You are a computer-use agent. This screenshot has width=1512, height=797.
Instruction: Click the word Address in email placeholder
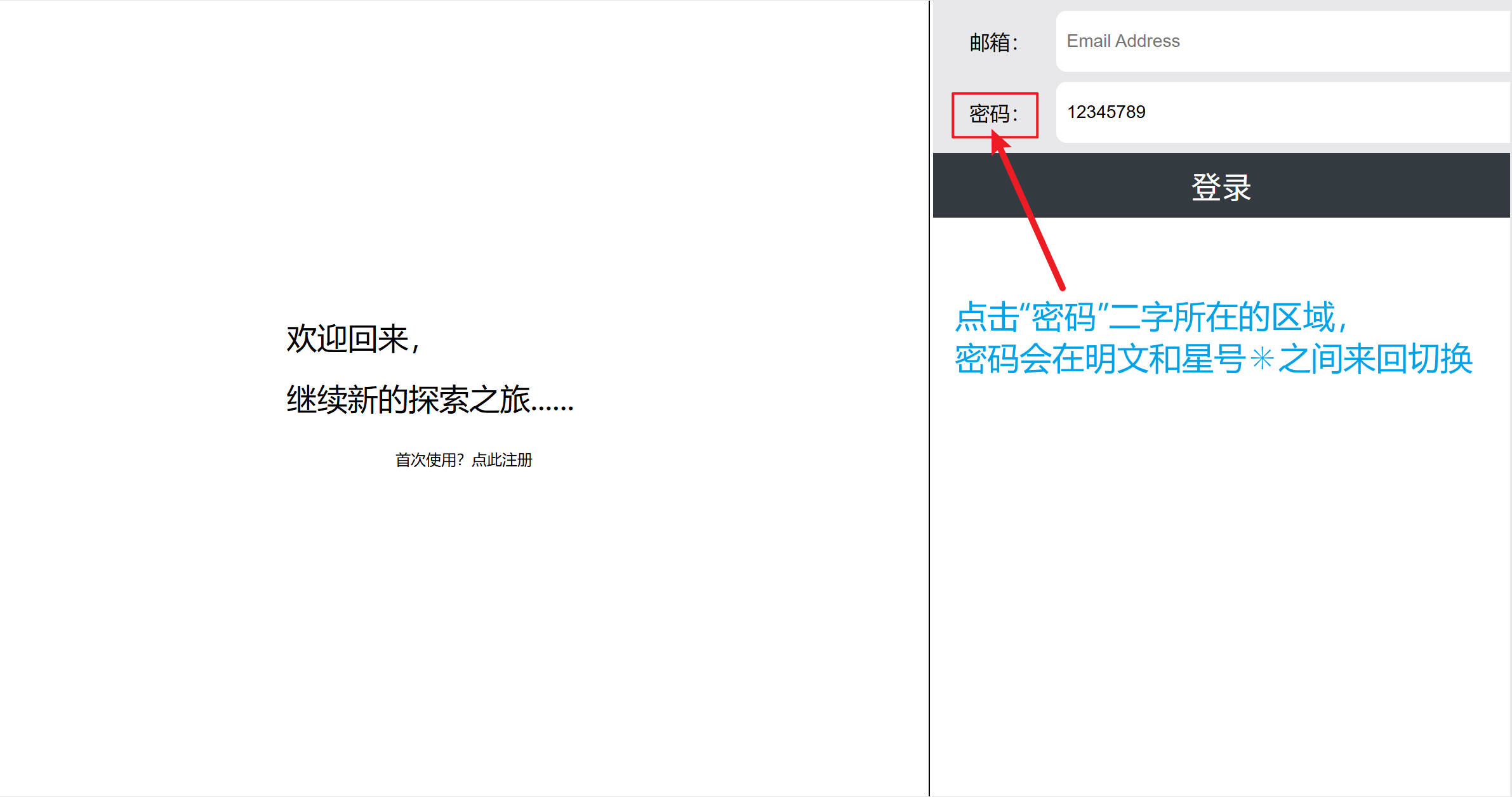point(1147,41)
